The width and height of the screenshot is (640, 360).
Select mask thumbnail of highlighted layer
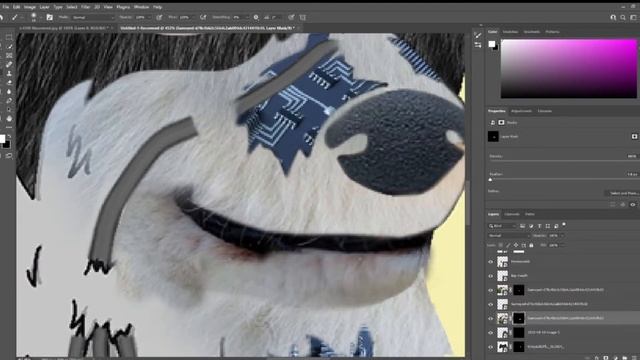tap(518, 318)
